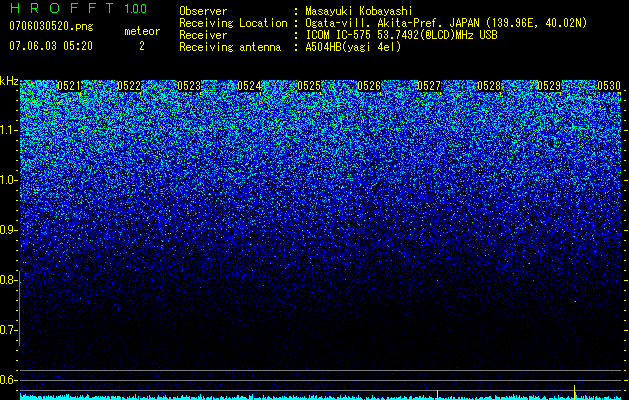Viewport: 629px width, 400px height.
Task: Click time marker 0528
Action: tap(489, 86)
